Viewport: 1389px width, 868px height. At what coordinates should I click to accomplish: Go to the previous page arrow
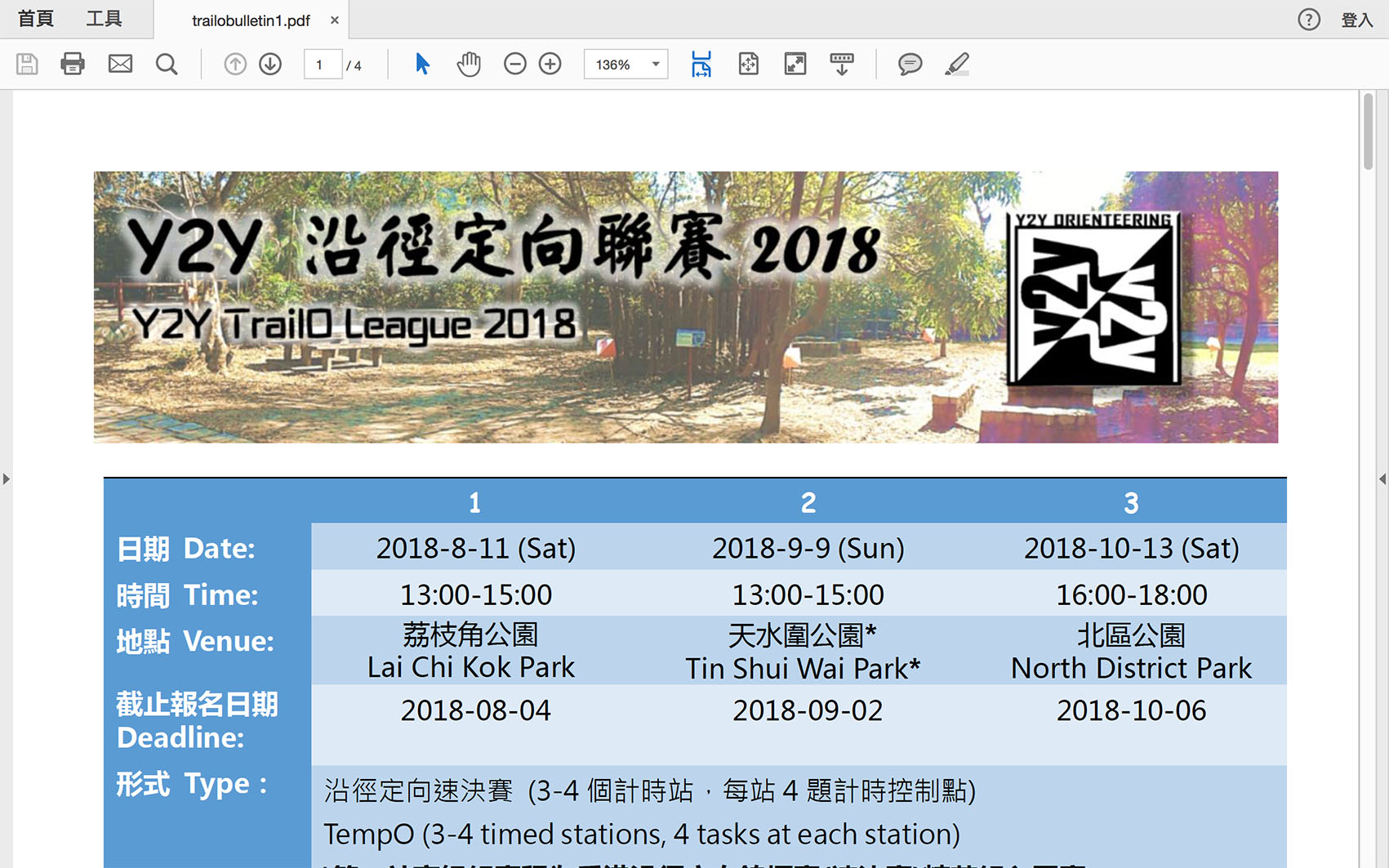tap(235, 64)
